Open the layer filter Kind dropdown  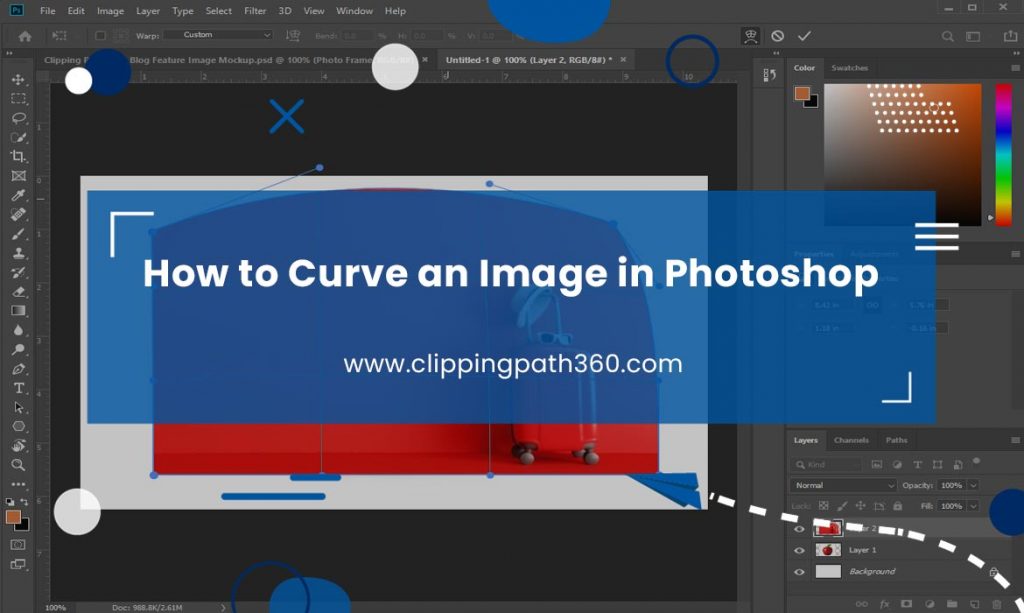point(825,465)
